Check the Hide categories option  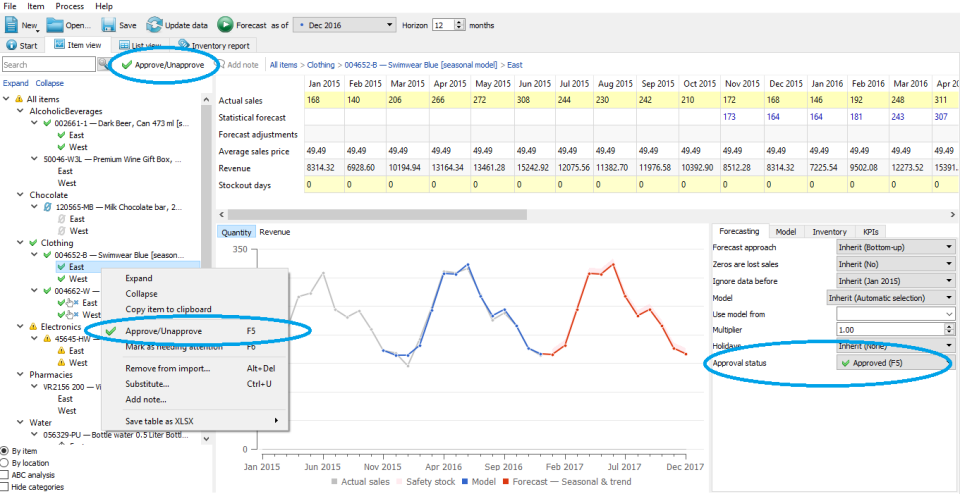pyautogui.click(x=5, y=487)
